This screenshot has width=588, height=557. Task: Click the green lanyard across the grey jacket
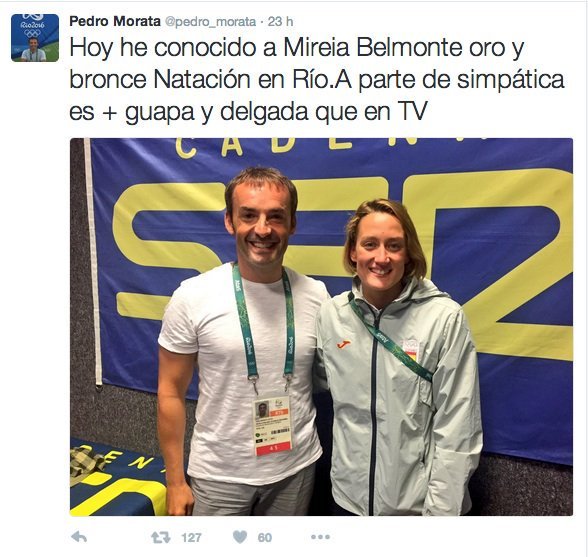(x=390, y=338)
